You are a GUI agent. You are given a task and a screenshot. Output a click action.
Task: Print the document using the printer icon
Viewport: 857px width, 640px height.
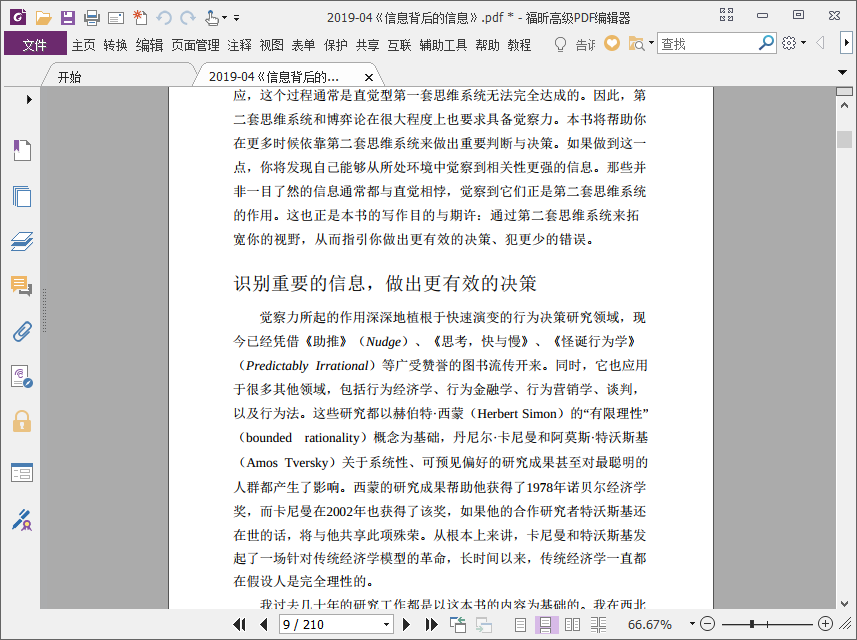92,18
